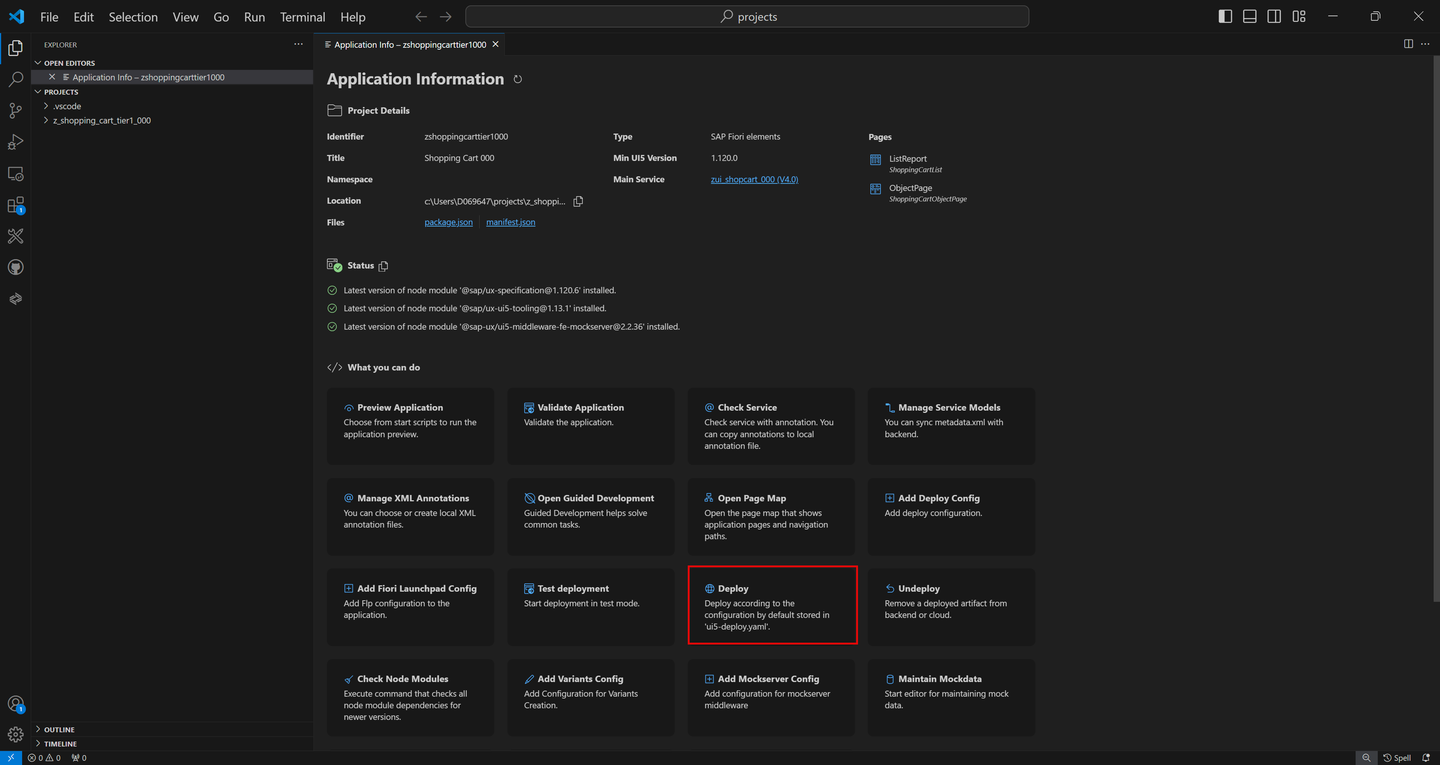Click the zoom icon in the status bar
This screenshot has height=765, width=1440.
pyautogui.click(x=1366, y=758)
